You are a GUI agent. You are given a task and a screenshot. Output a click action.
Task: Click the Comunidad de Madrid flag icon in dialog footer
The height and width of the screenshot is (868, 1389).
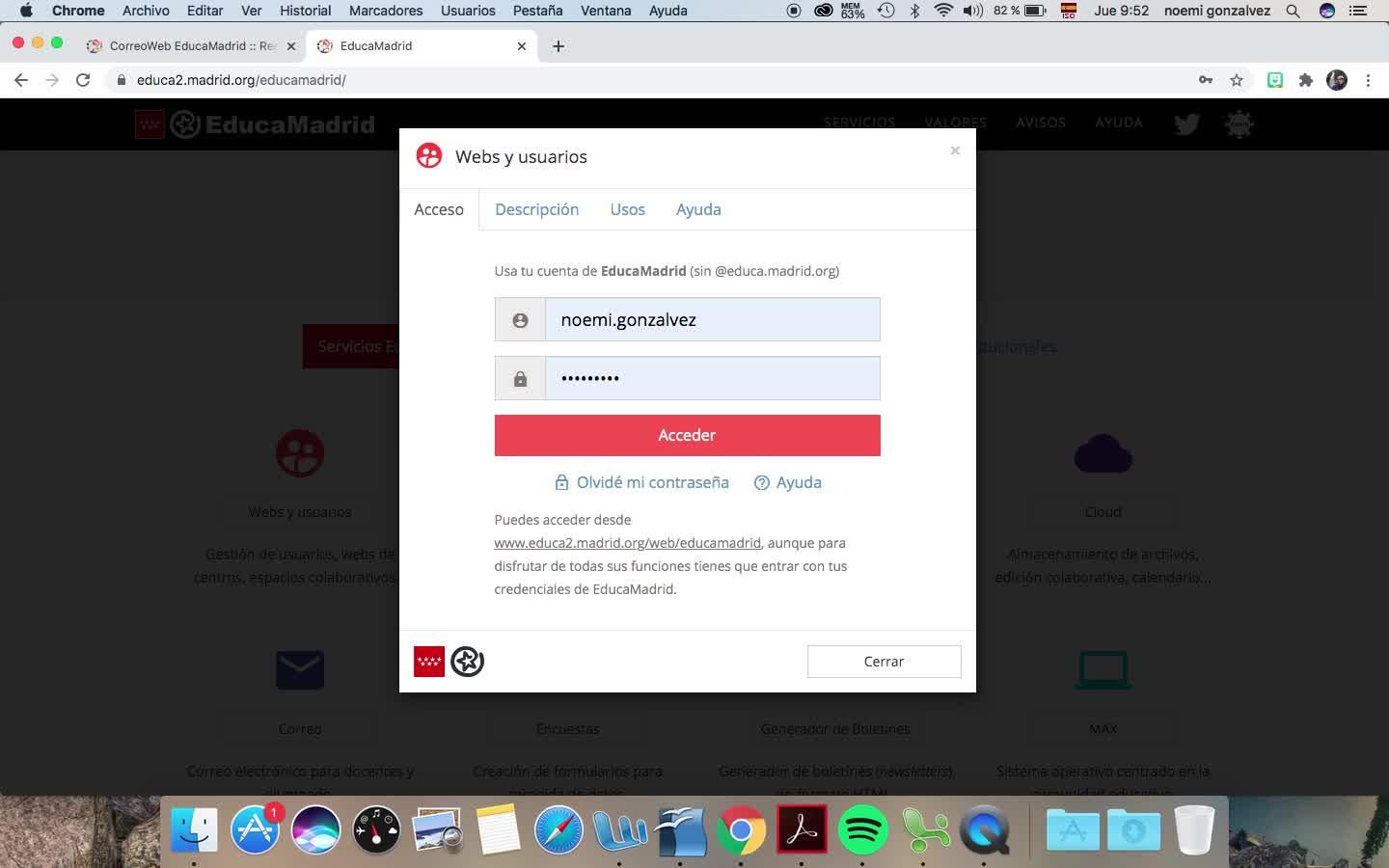429,662
